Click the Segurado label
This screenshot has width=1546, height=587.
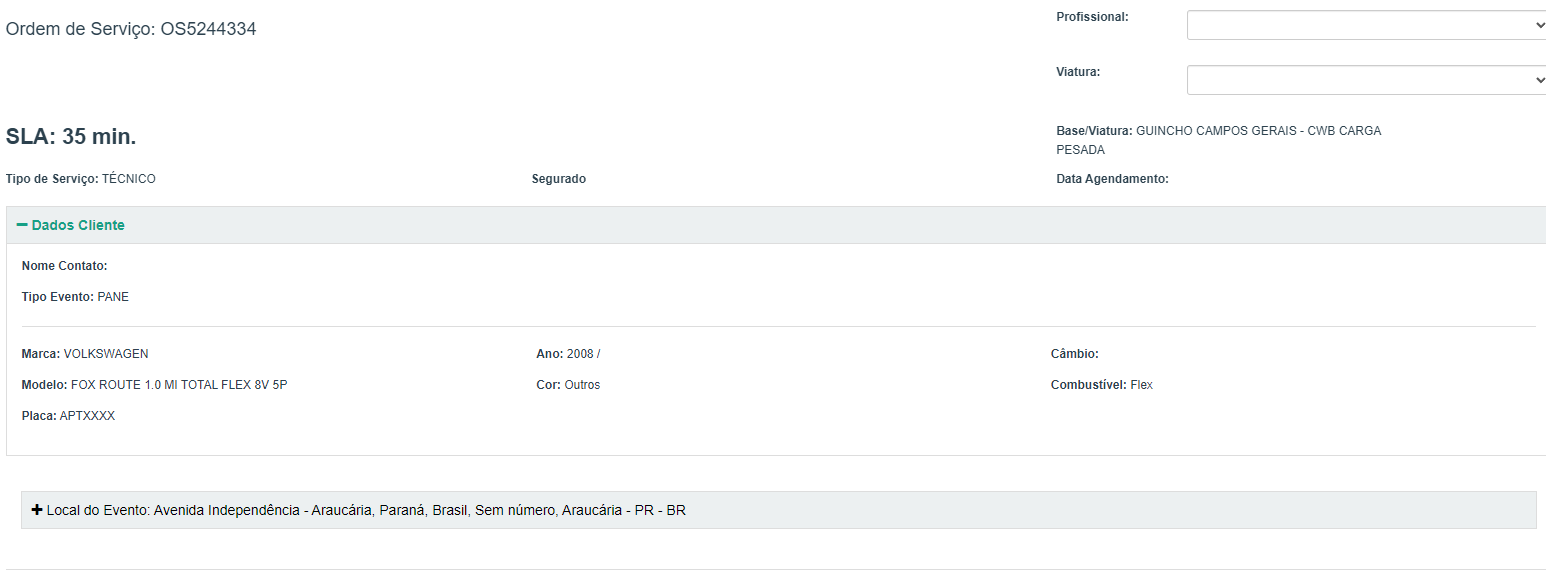(x=559, y=179)
